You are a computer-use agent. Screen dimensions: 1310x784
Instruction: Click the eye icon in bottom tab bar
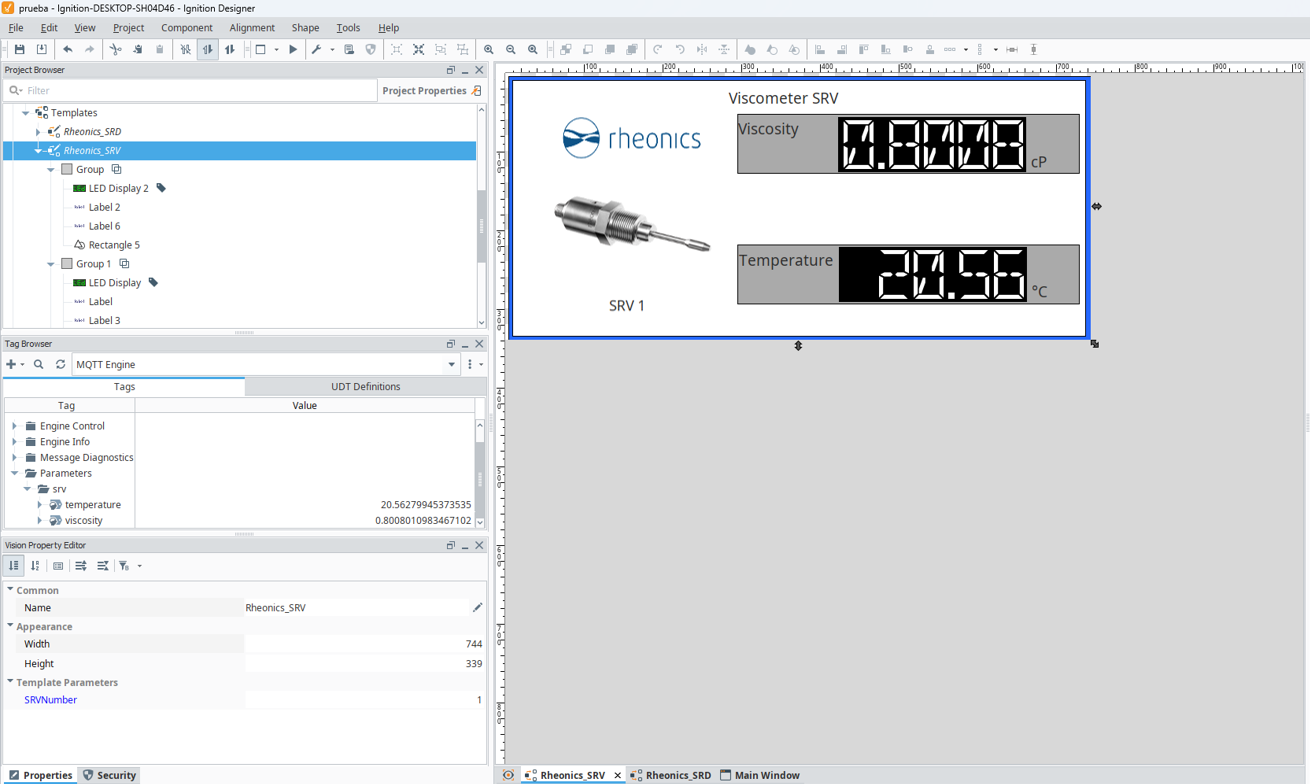[508, 775]
